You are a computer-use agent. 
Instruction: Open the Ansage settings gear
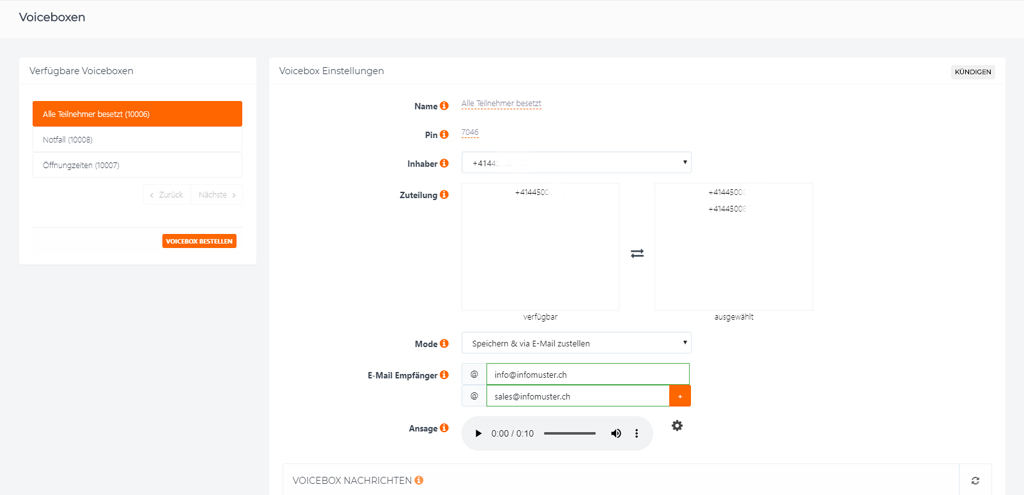pos(677,426)
